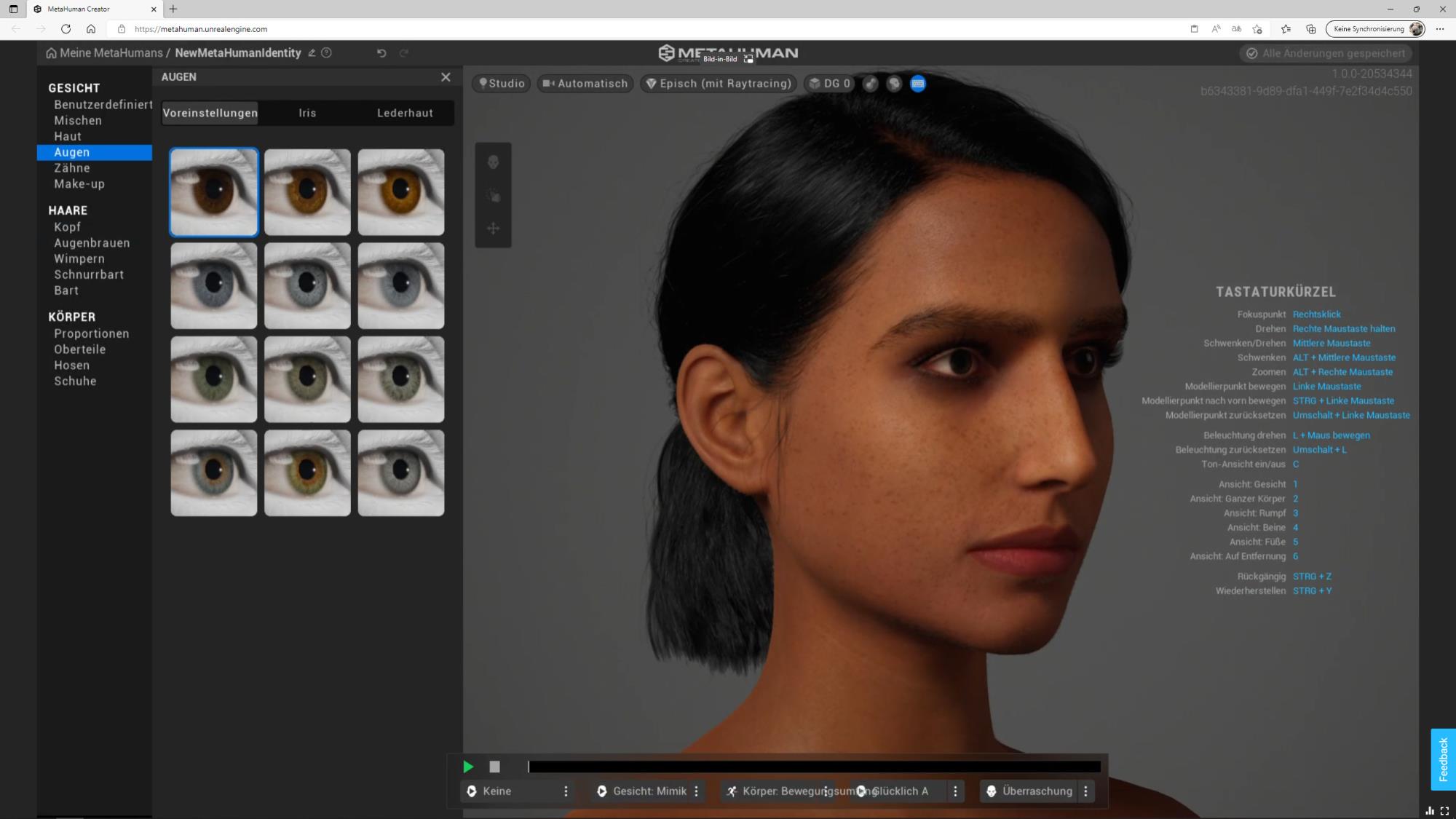
Task: Open the Augenbrauen section
Action: coord(92,243)
